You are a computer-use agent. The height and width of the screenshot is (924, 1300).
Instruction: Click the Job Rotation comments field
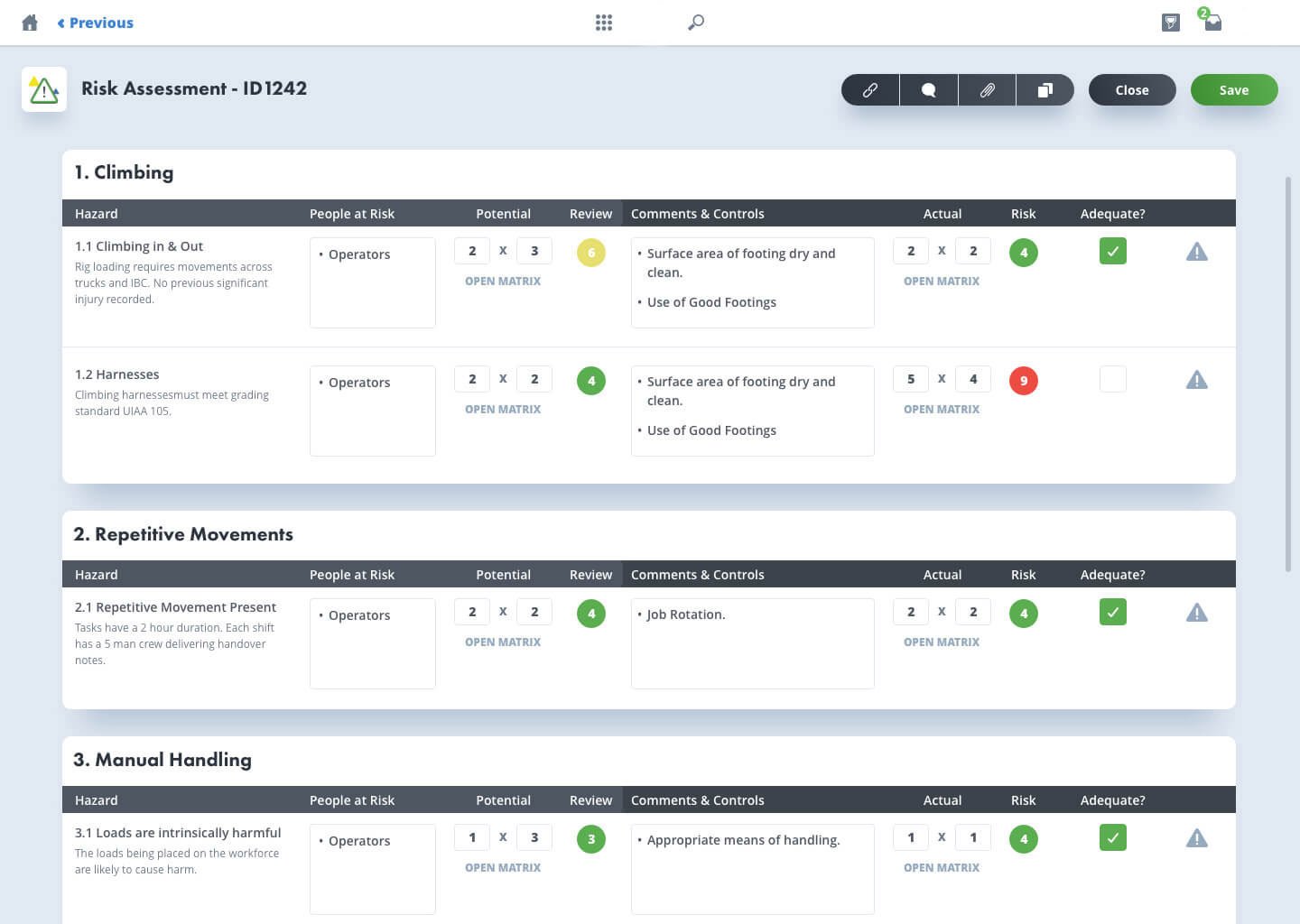coord(753,643)
